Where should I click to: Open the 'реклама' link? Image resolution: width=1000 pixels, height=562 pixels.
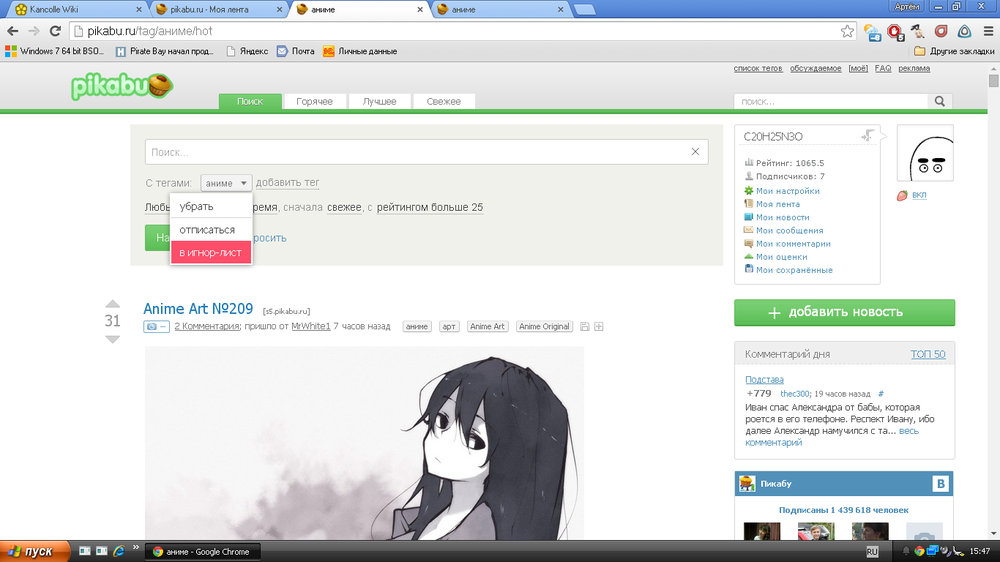coord(914,68)
